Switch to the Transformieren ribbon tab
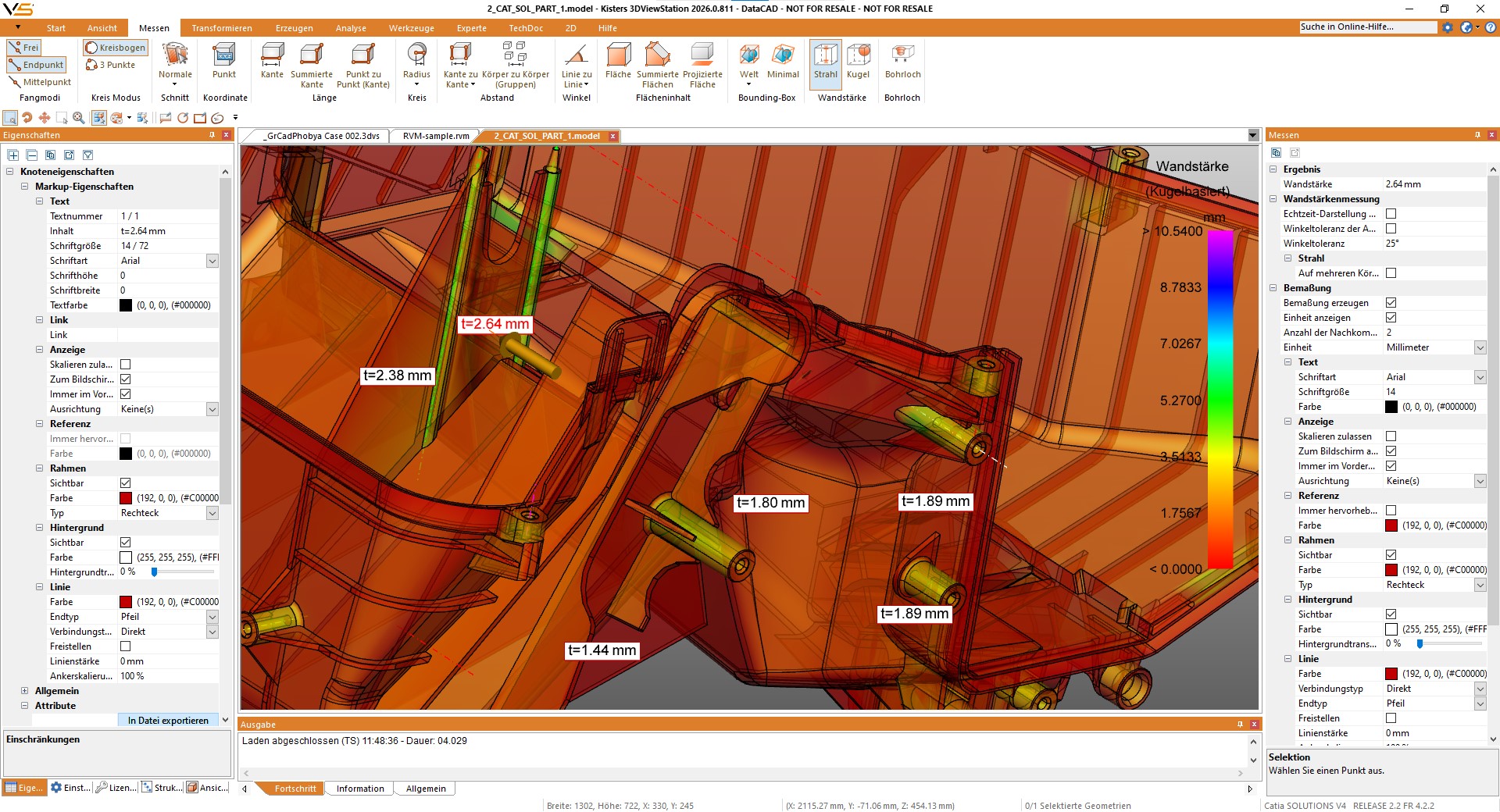This screenshot has height=812, width=1500. (222, 28)
